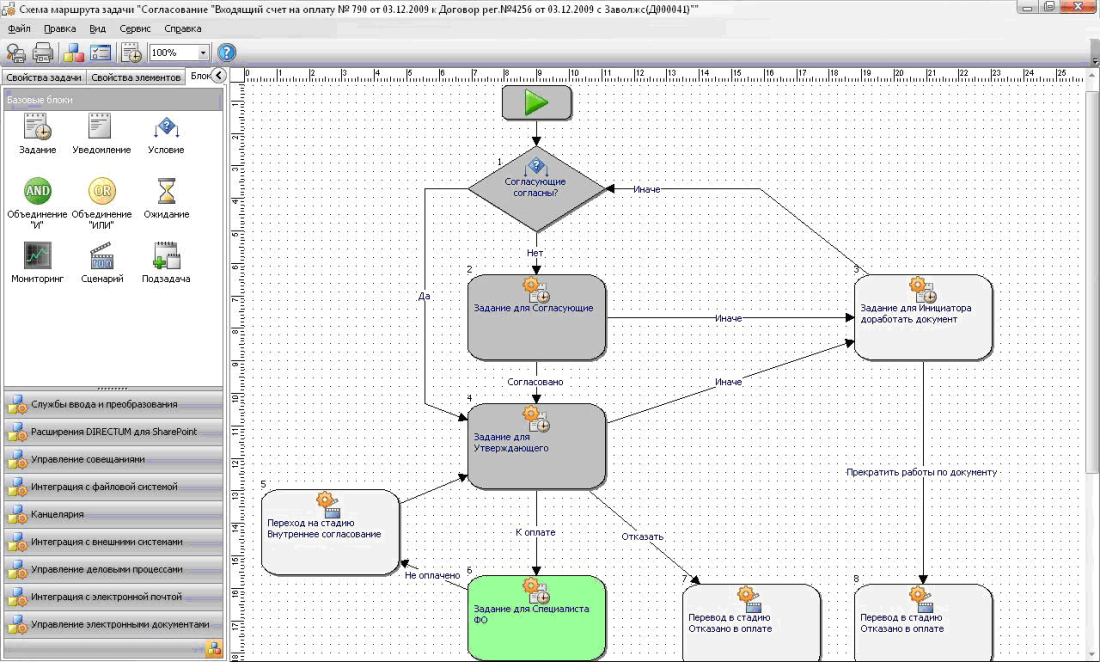Expand Службы ввода и преобразования group

[114, 404]
